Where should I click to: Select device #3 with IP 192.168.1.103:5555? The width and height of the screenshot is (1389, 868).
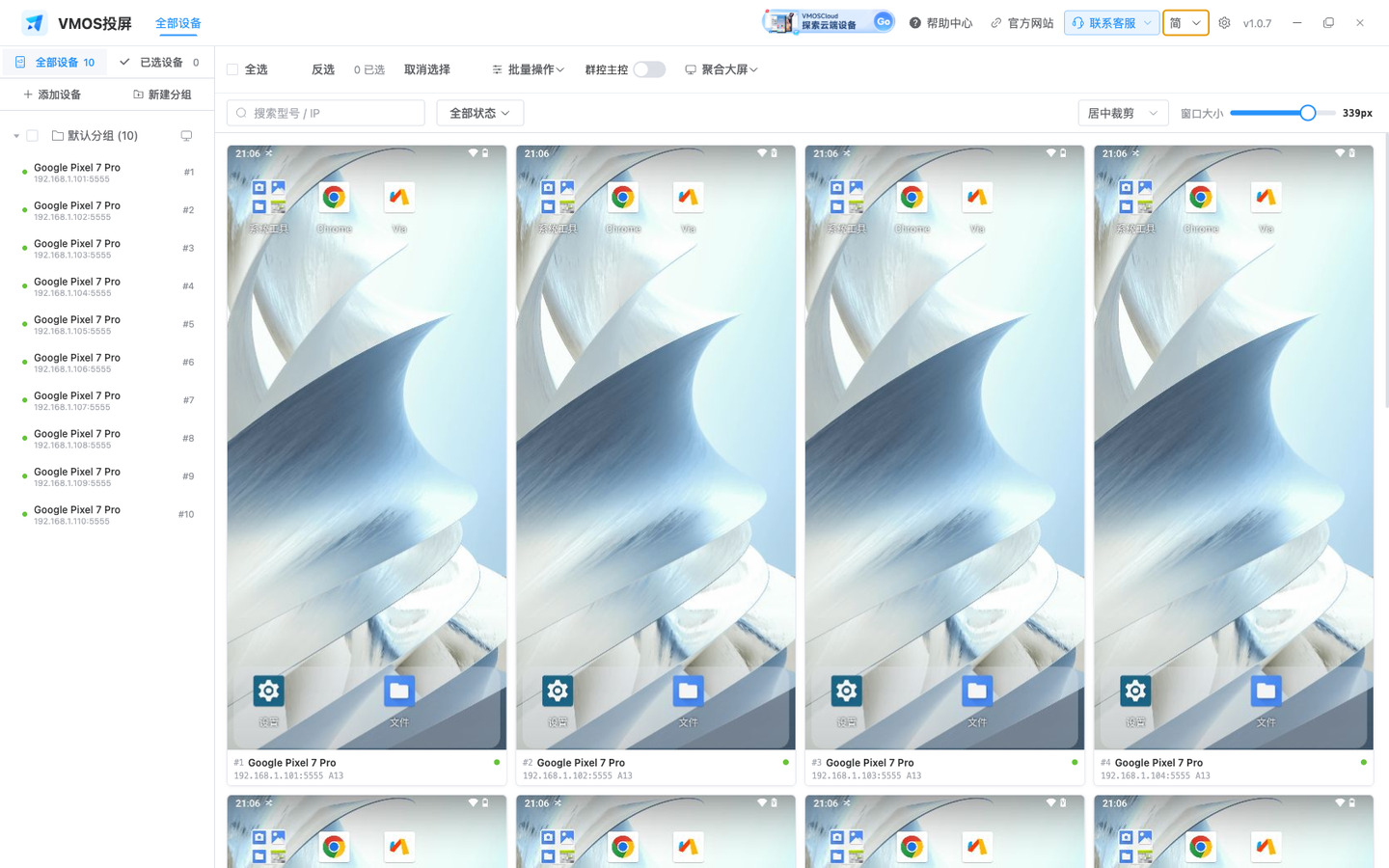[107, 249]
